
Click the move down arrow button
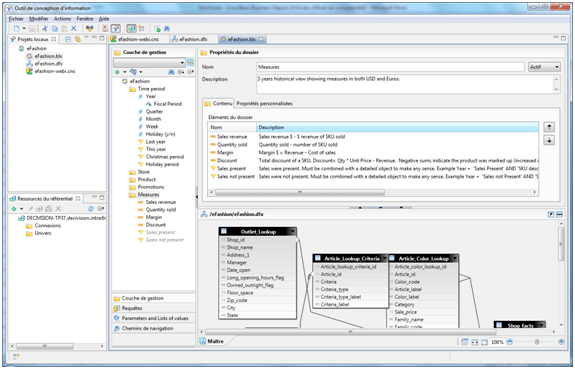(x=549, y=140)
